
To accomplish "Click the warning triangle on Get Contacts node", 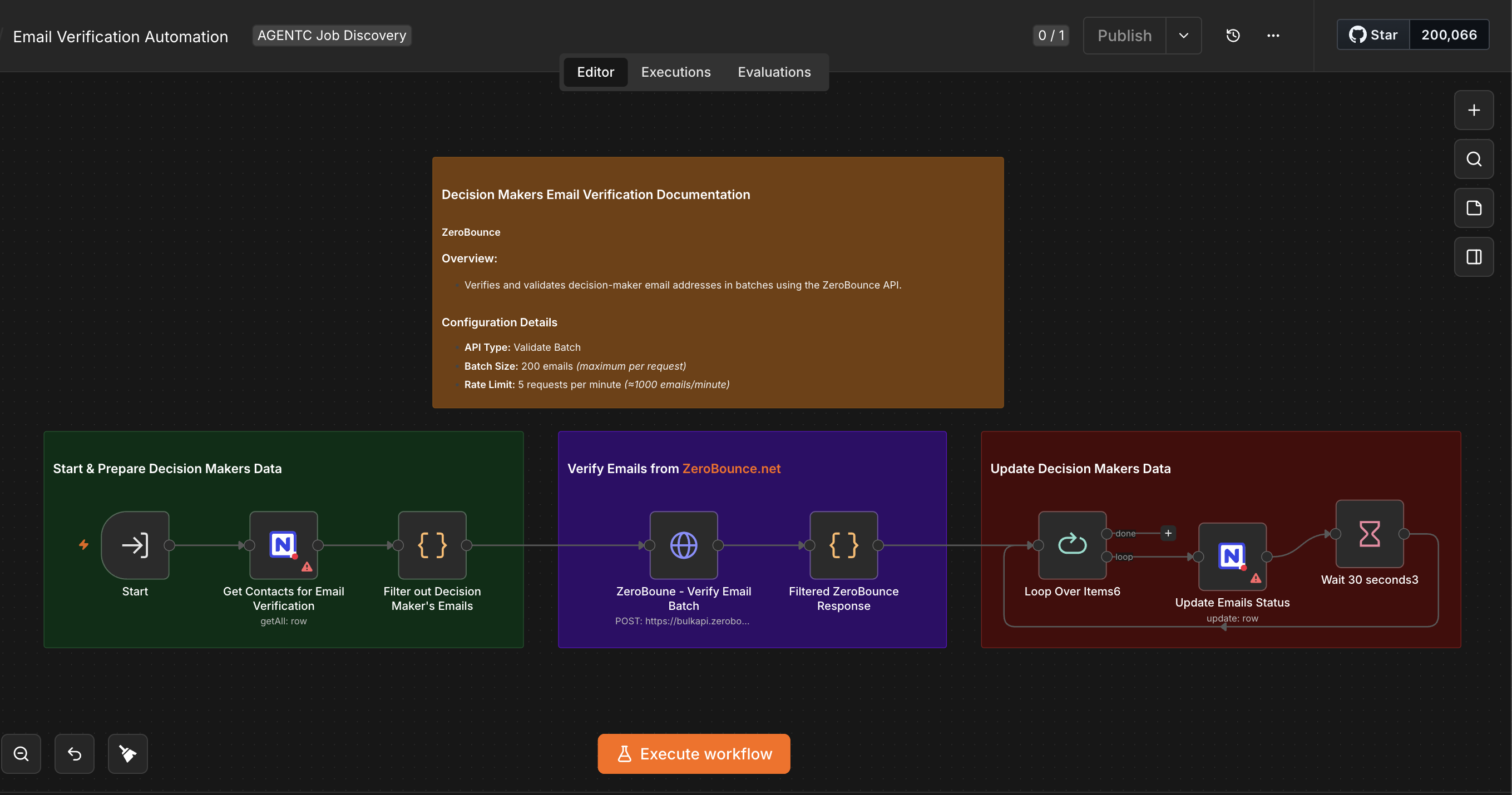I will [x=307, y=567].
